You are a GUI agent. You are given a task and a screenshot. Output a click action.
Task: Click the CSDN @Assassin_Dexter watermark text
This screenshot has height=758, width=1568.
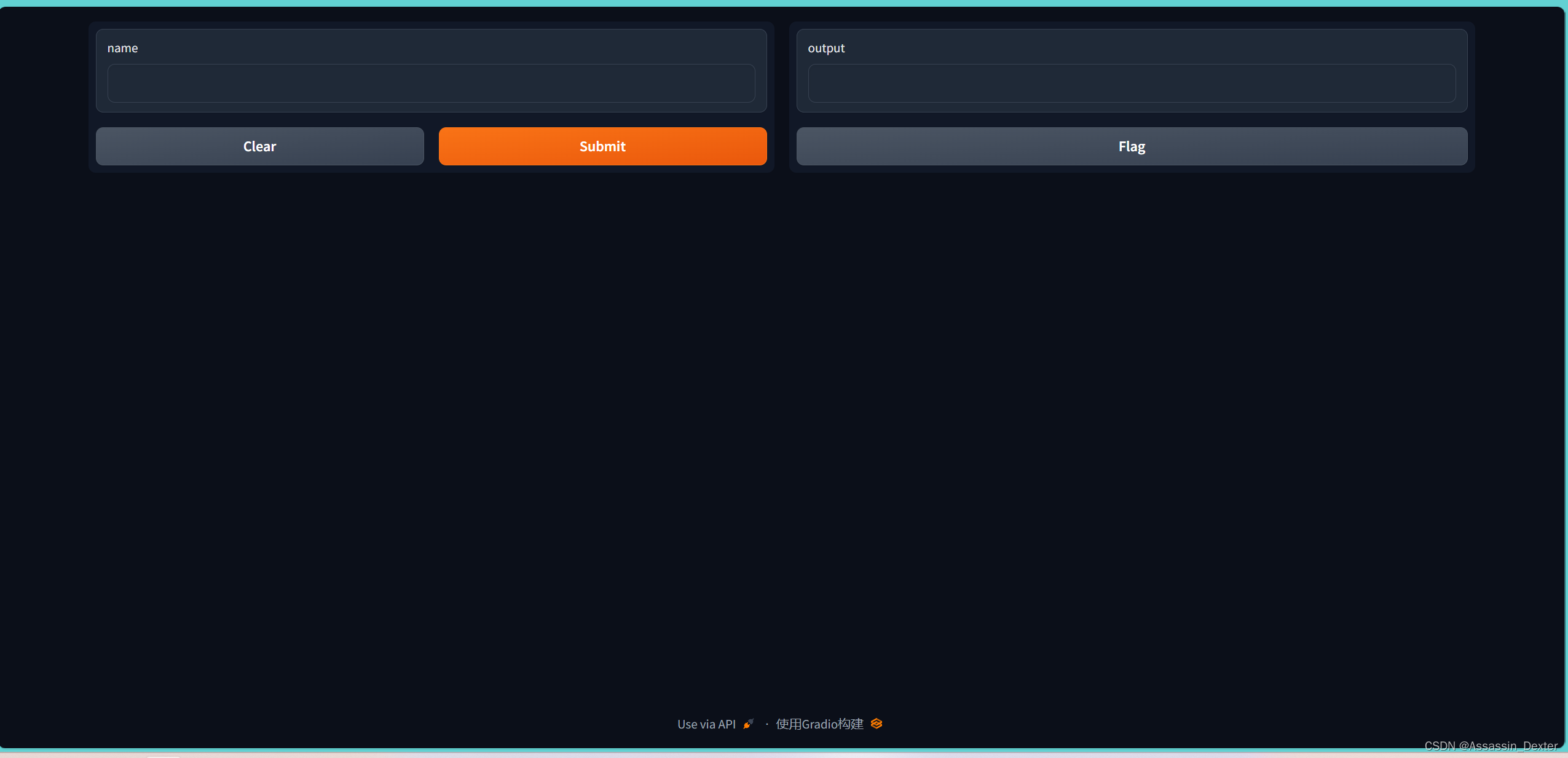click(x=1490, y=746)
